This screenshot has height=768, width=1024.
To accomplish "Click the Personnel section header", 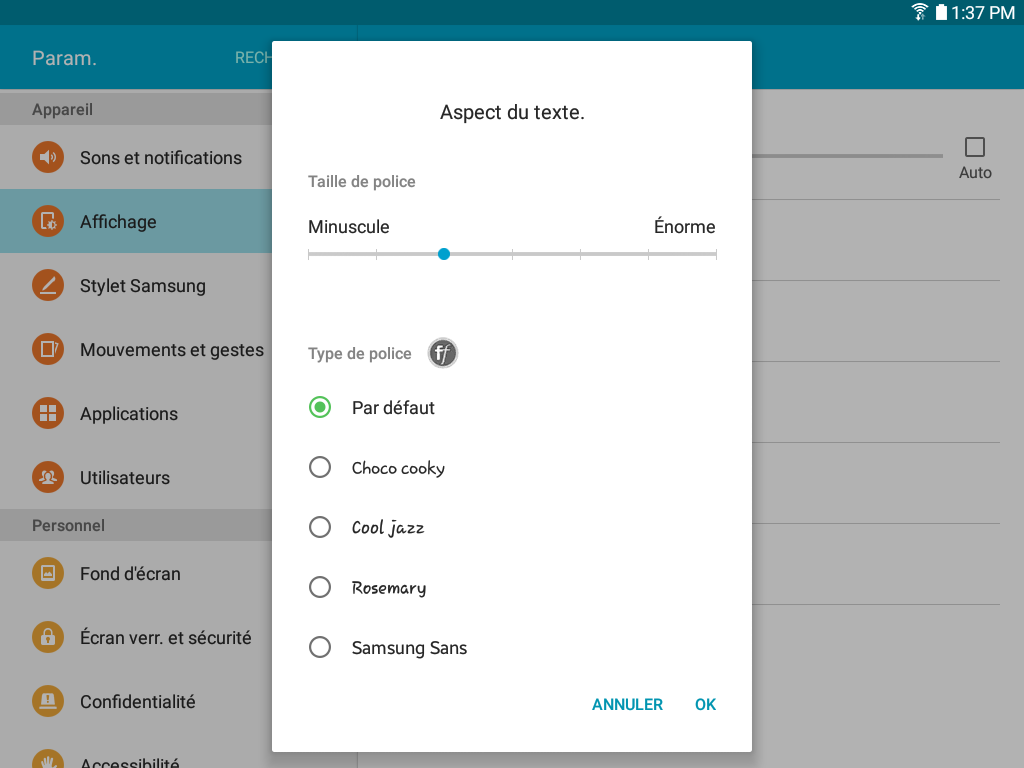I will click(68, 525).
